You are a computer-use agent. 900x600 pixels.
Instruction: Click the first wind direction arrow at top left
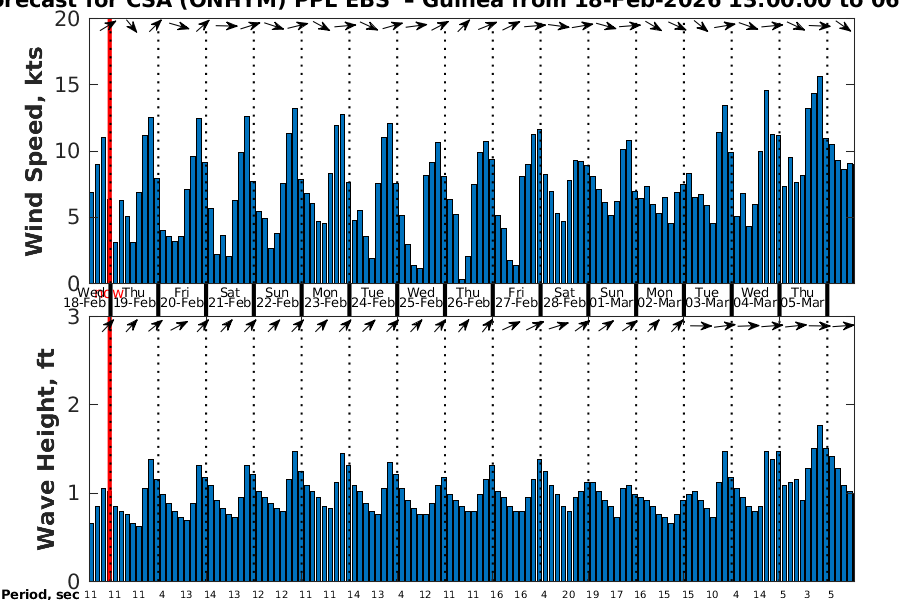coord(109,25)
